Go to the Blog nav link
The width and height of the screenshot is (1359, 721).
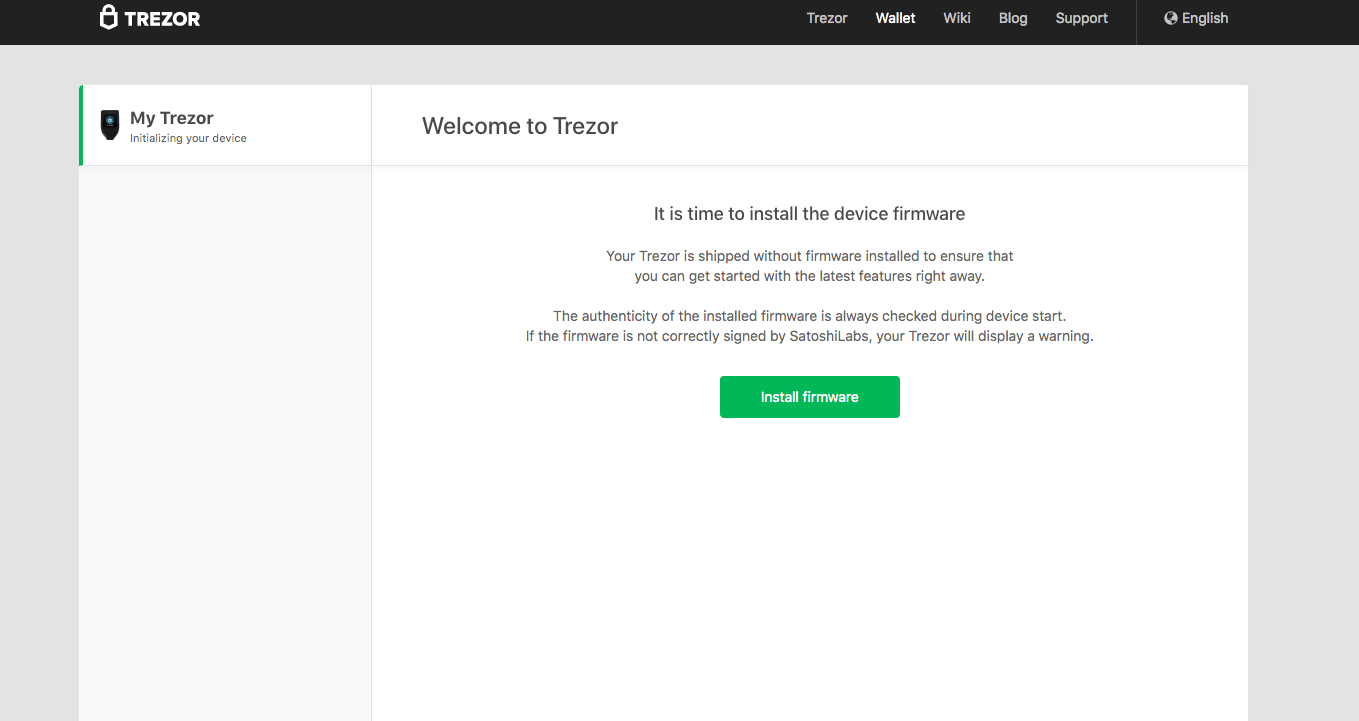click(1013, 18)
